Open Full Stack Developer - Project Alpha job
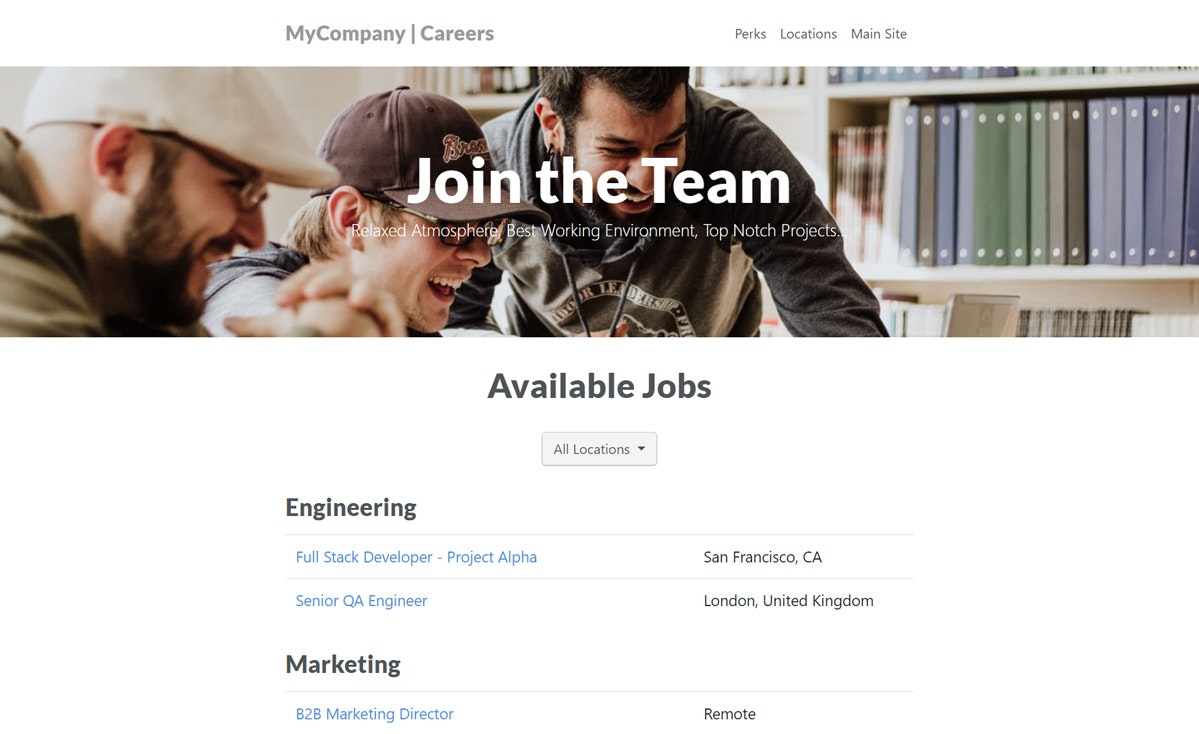Viewport: 1199px width, 734px height. click(x=416, y=557)
